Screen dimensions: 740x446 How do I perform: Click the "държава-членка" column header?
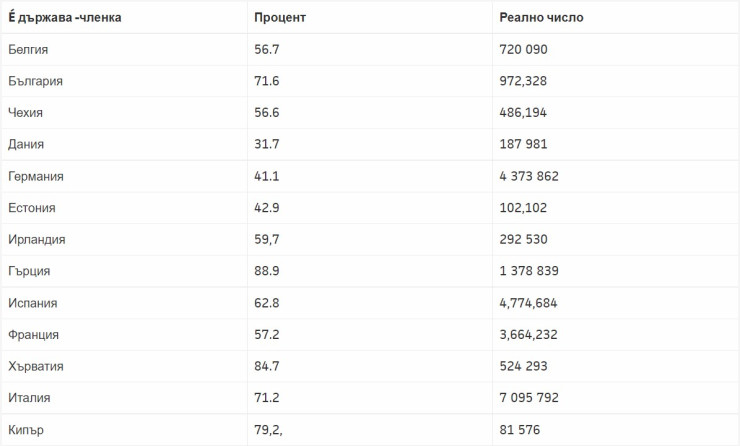click(64, 18)
